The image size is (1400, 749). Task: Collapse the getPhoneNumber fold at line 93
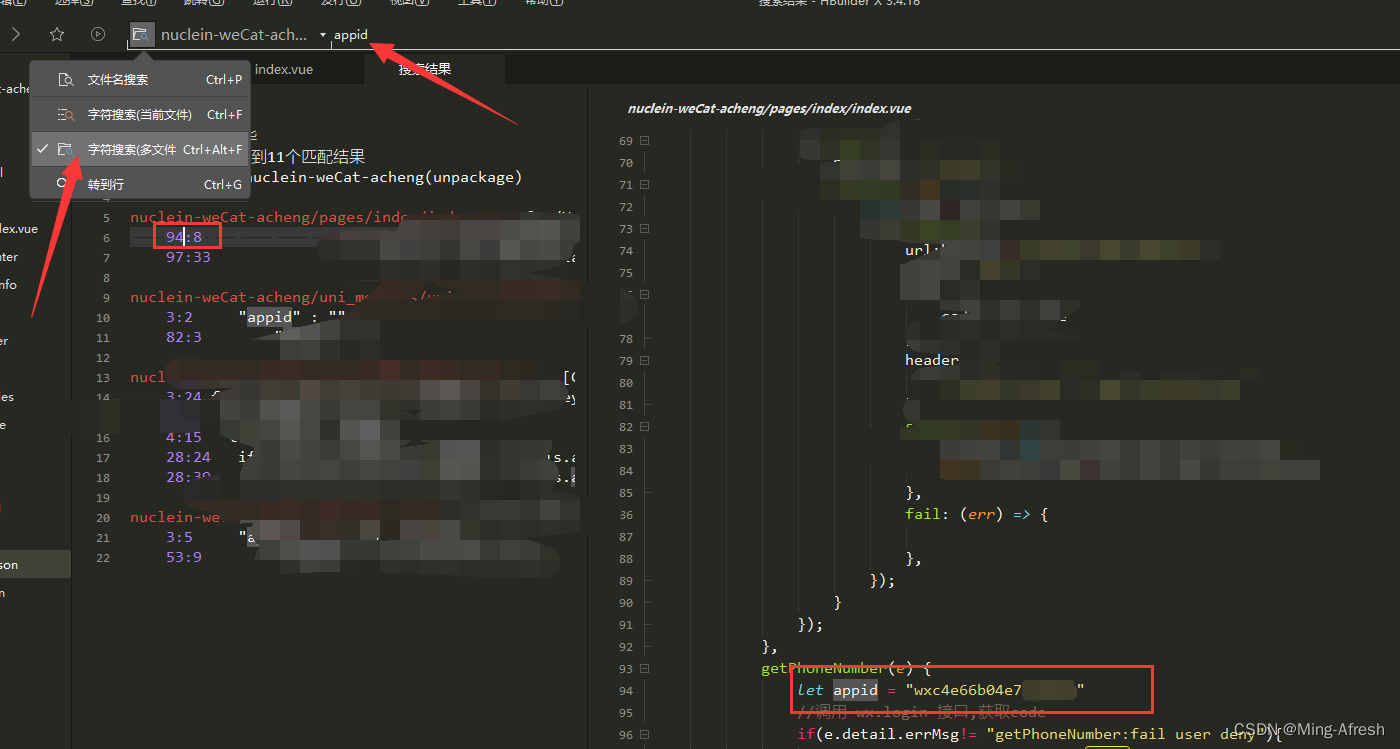tap(645, 669)
